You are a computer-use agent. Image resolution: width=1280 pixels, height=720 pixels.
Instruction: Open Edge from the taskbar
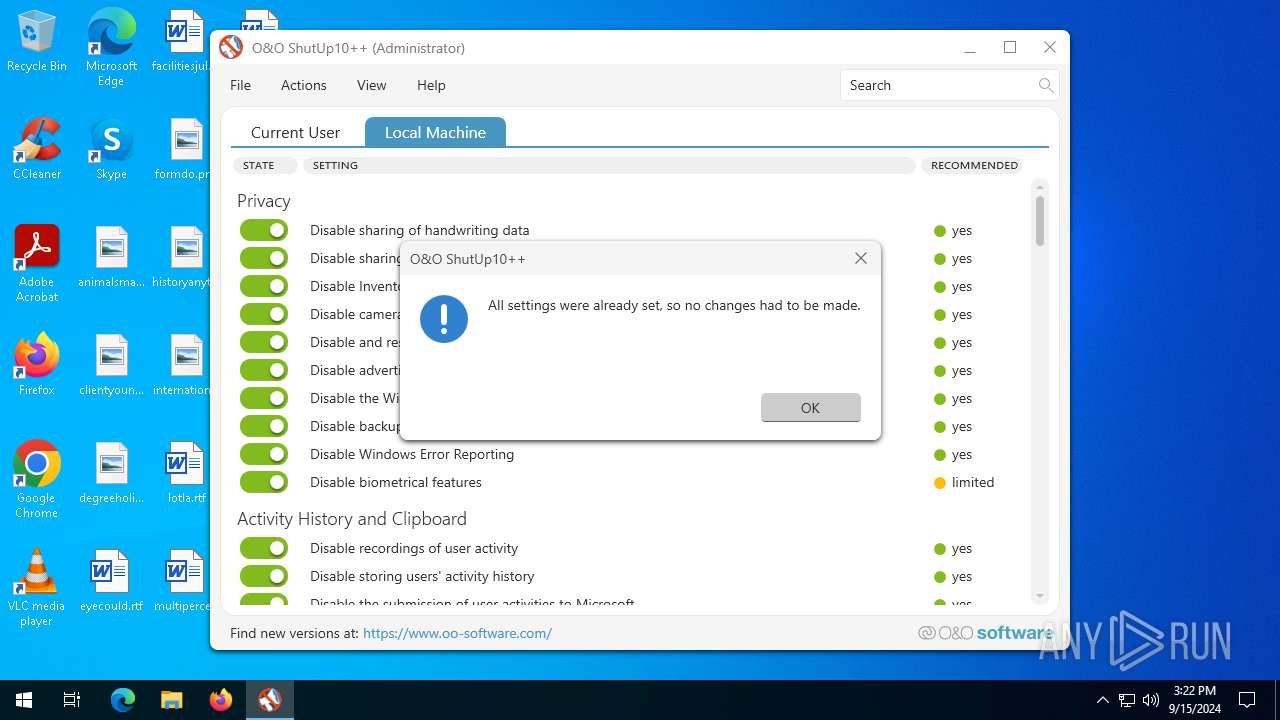coord(123,700)
